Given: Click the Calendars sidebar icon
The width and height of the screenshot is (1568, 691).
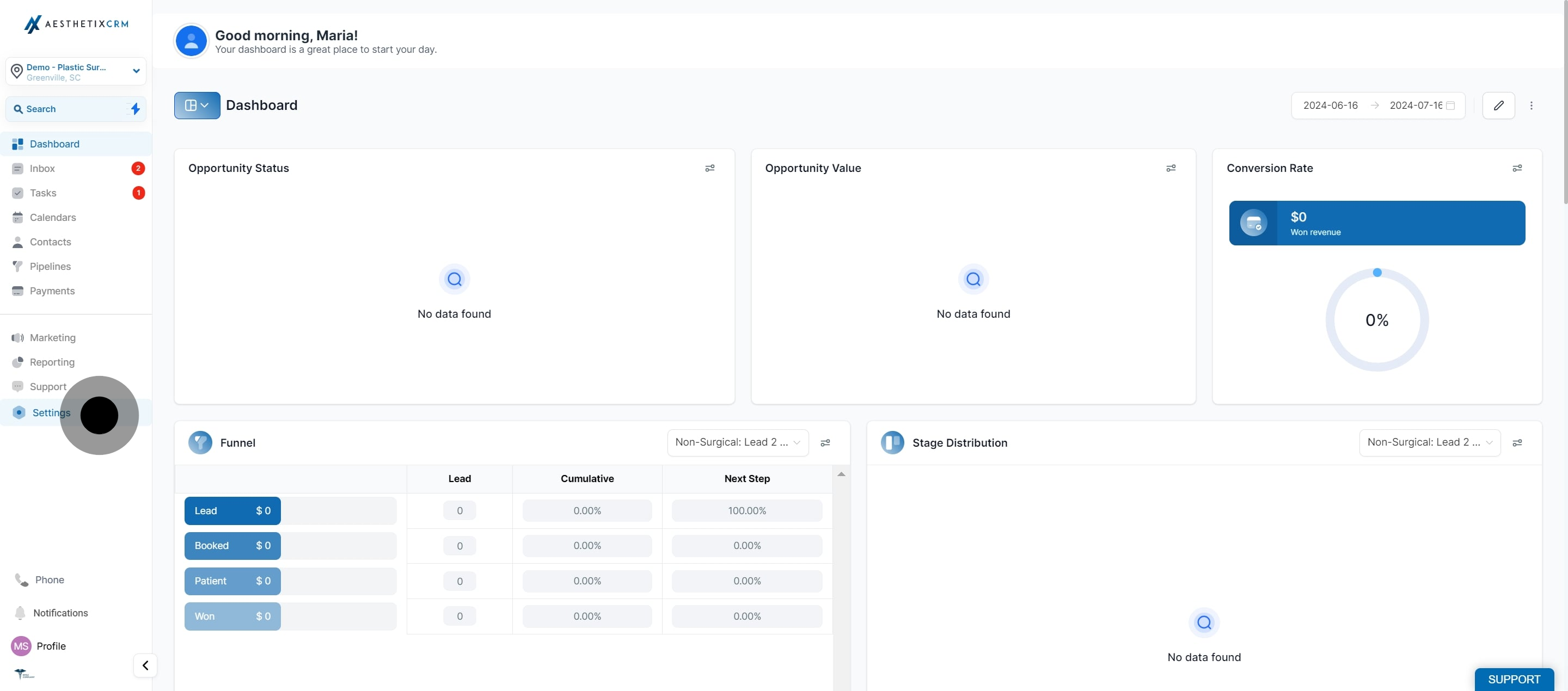Looking at the screenshot, I should (x=17, y=217).
